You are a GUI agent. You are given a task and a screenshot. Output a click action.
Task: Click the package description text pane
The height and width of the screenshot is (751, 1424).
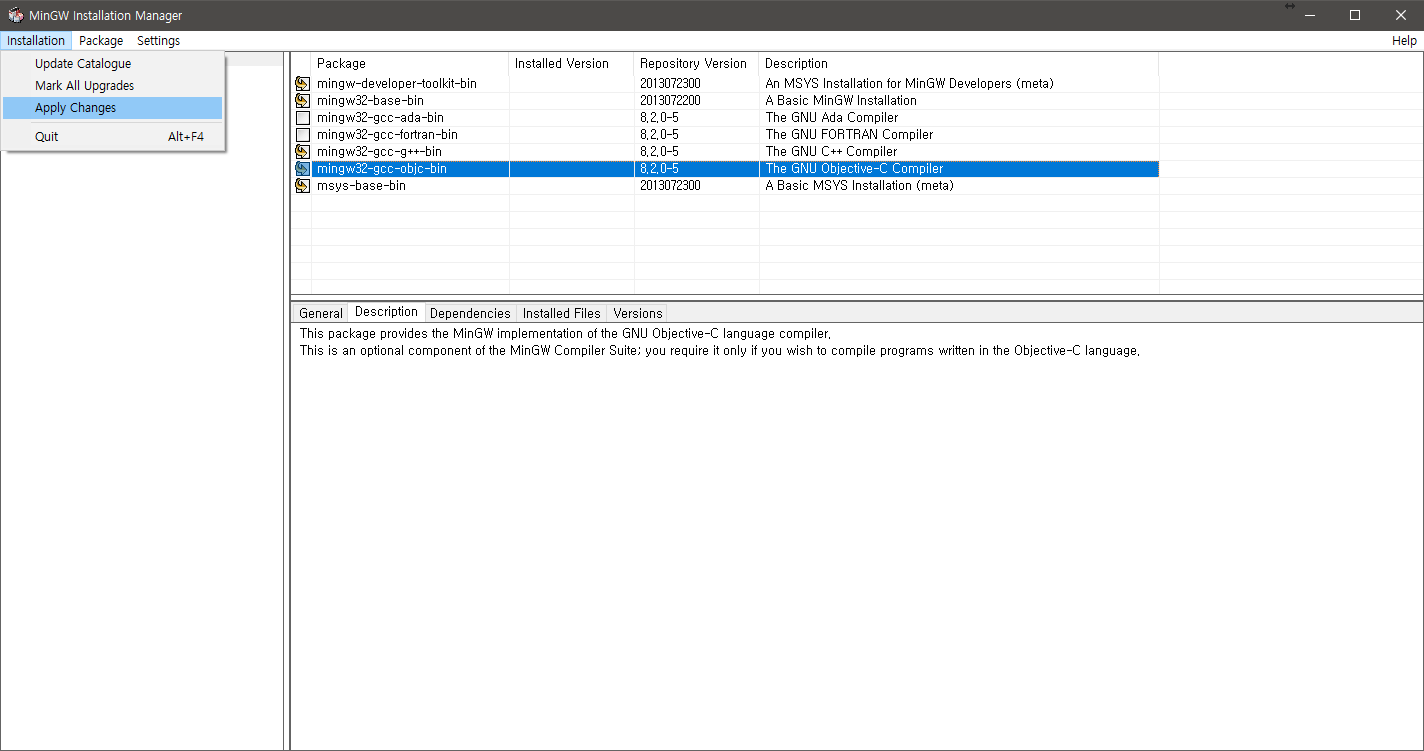pos(857,536)
